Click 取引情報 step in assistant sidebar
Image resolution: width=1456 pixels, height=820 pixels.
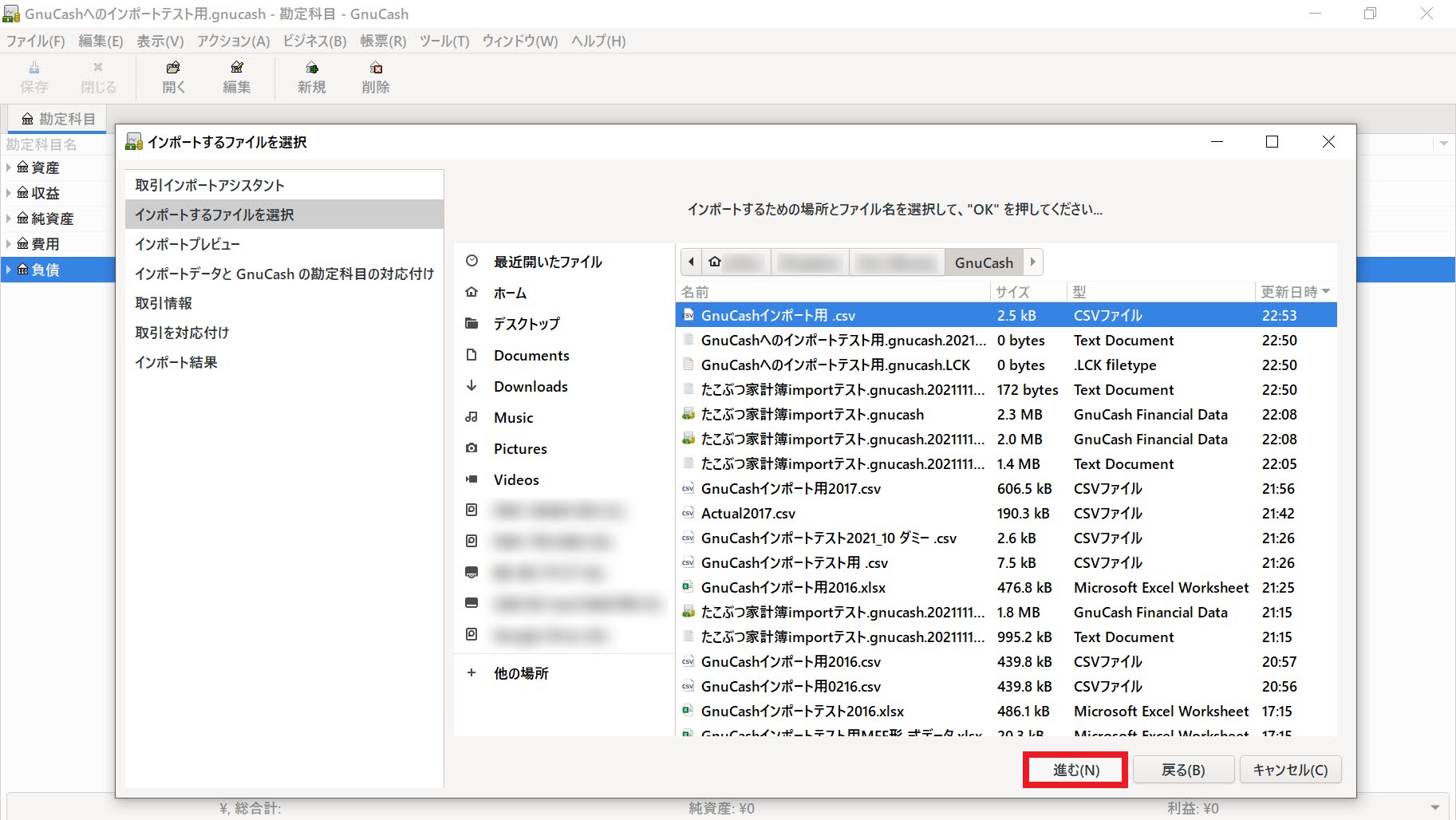[x=284, y=303]
